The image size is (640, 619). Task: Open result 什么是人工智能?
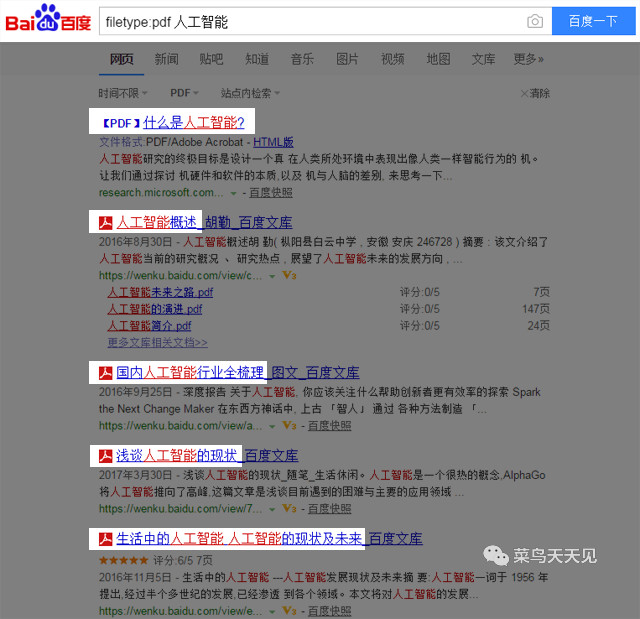(x=193, y=122)
